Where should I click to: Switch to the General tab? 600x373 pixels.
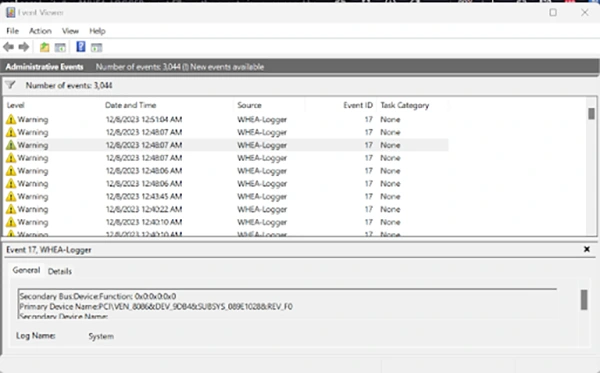(x=26, y=270)
